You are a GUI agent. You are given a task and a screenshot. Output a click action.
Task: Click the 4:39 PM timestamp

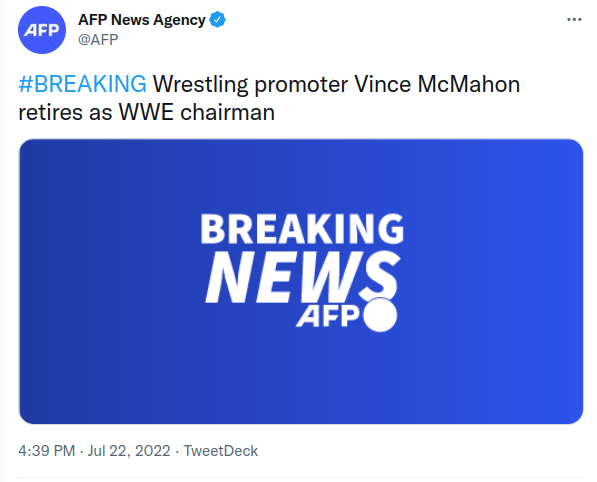(46, 451)
